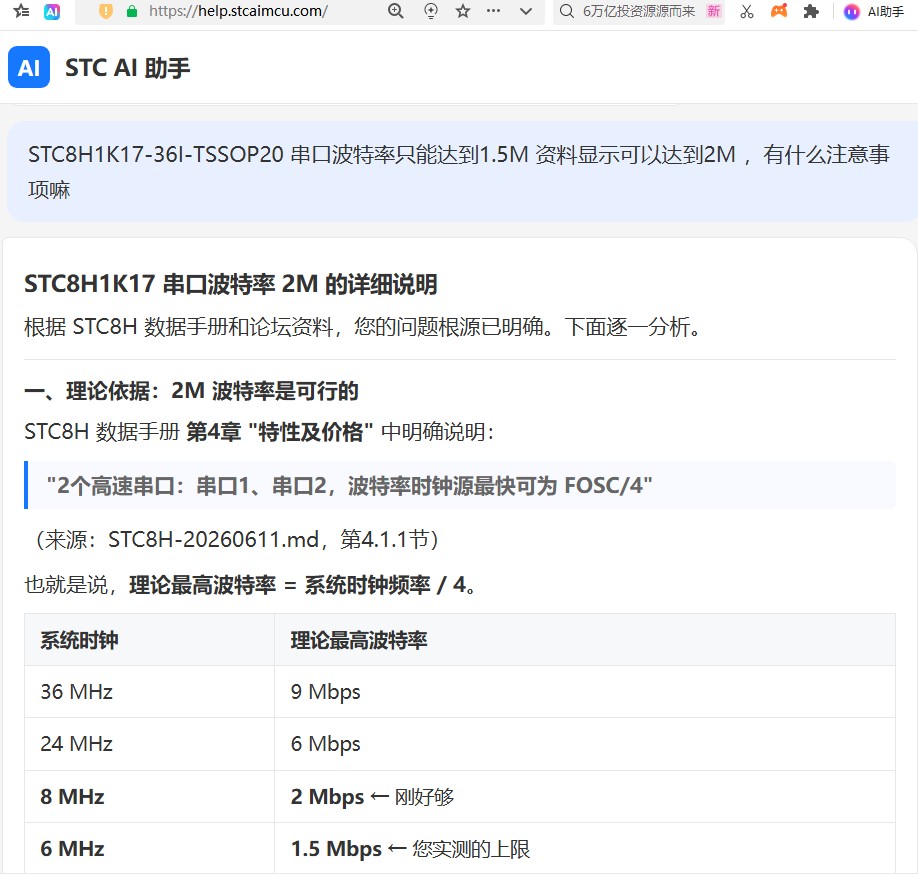Open the three-dot more options menu
Image resolution: width=918 pixels, height=876 pixels.
[494, 11]
